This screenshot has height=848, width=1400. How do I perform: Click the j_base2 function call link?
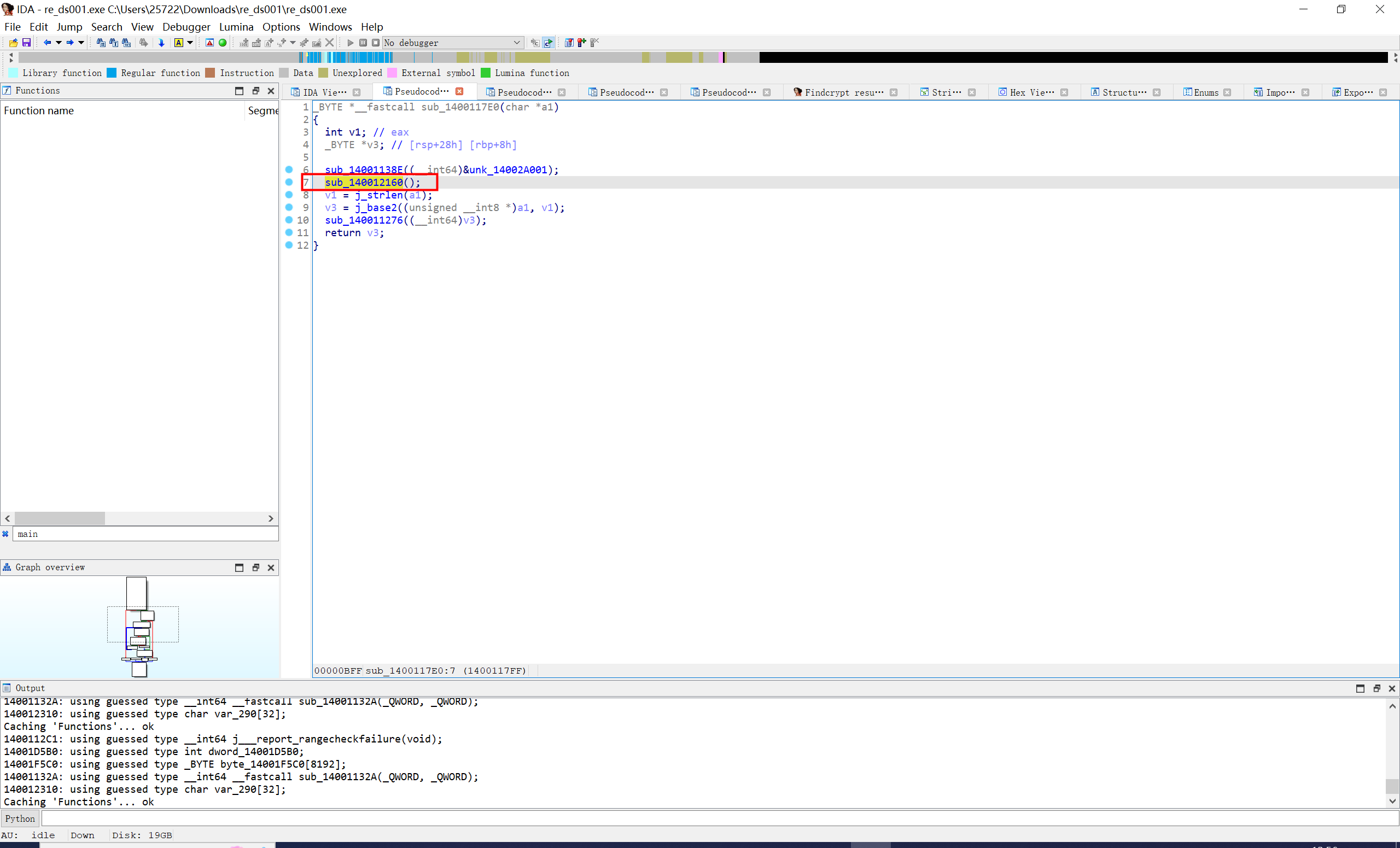point(376,207)
